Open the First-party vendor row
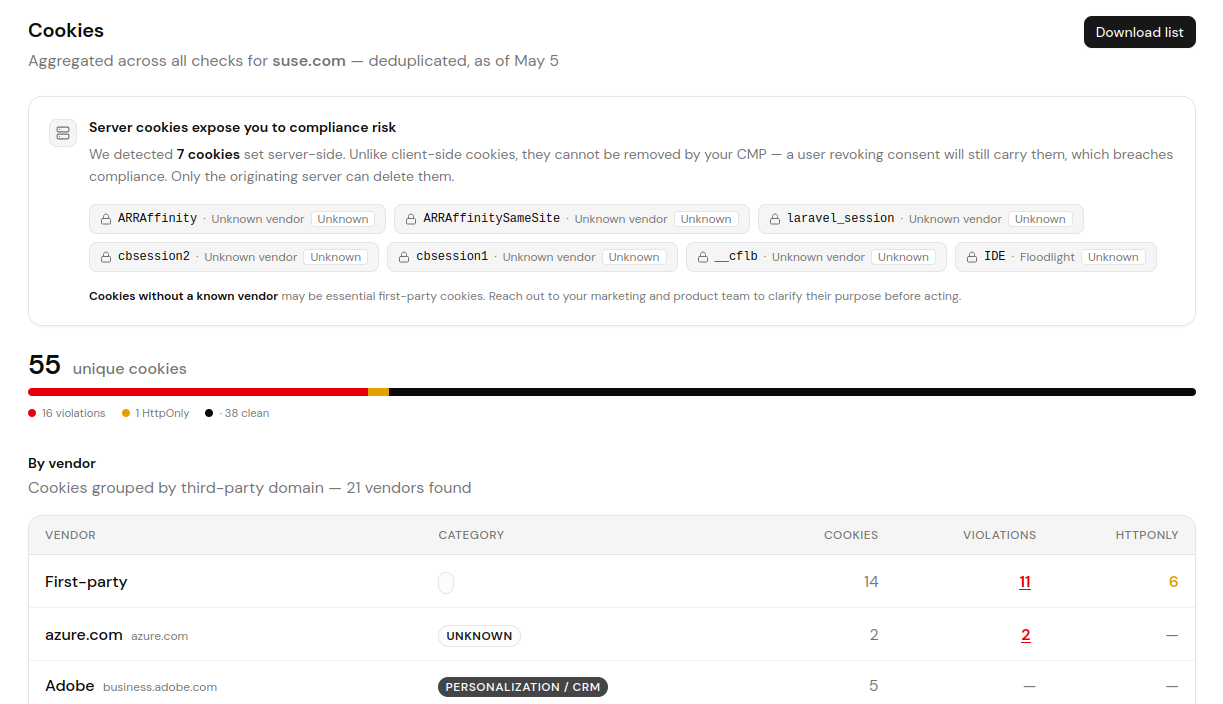The image size is (1223, 704). (x=612, y=582)
